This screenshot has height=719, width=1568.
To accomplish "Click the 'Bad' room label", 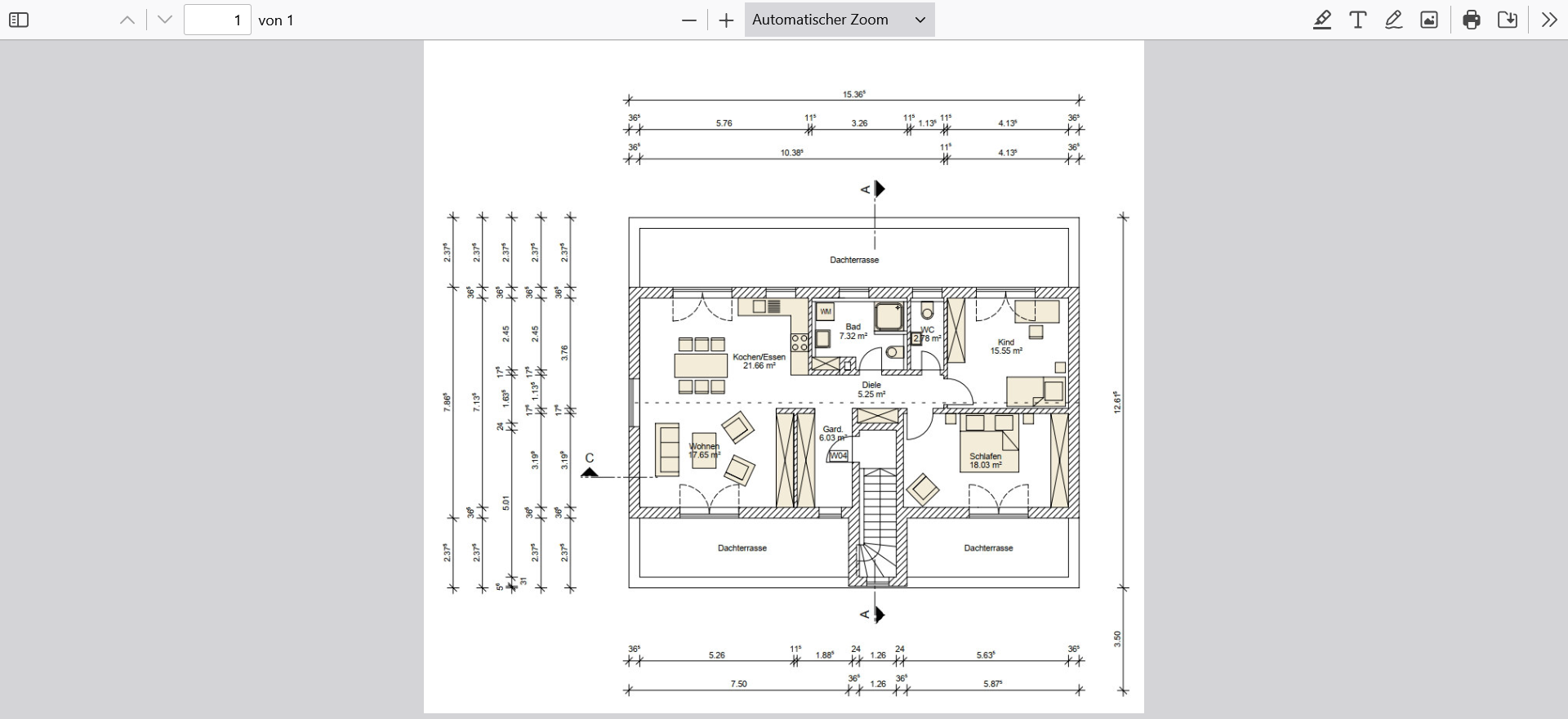I will point(853,327).
